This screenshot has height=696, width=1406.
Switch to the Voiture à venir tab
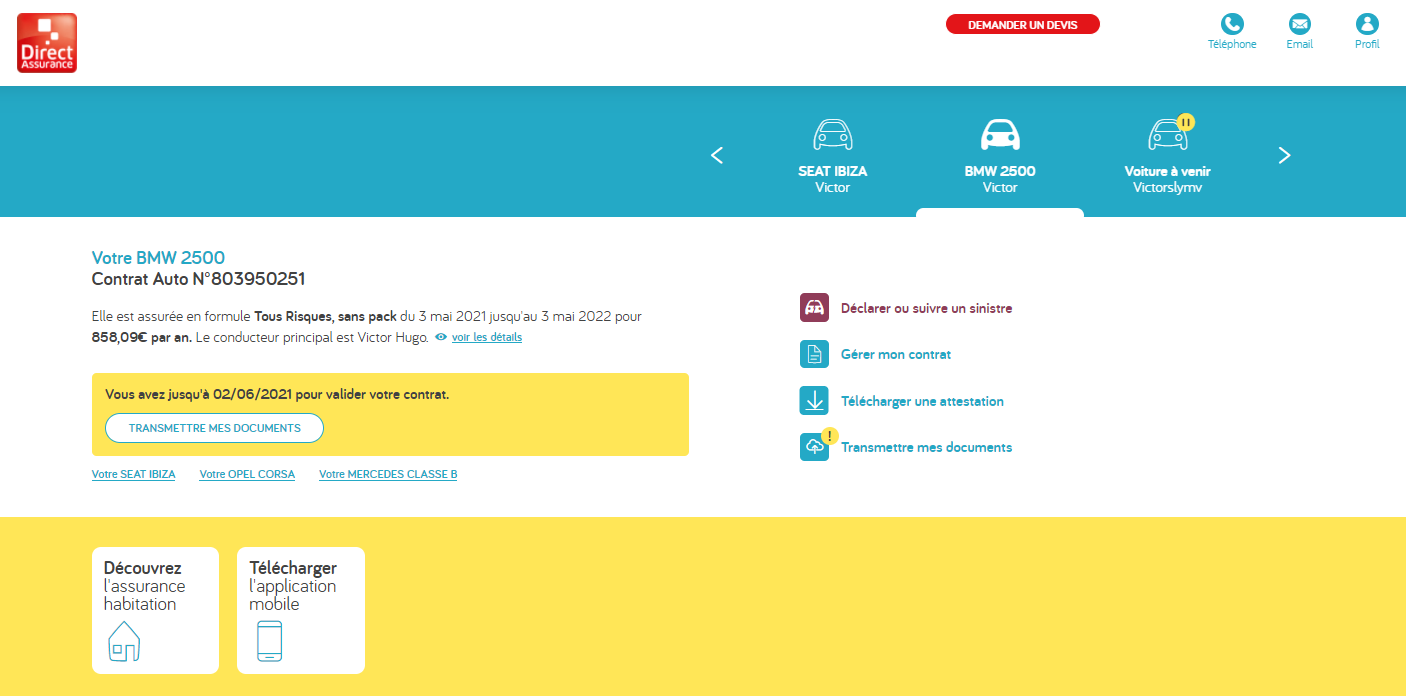(x=1167, y=155)
